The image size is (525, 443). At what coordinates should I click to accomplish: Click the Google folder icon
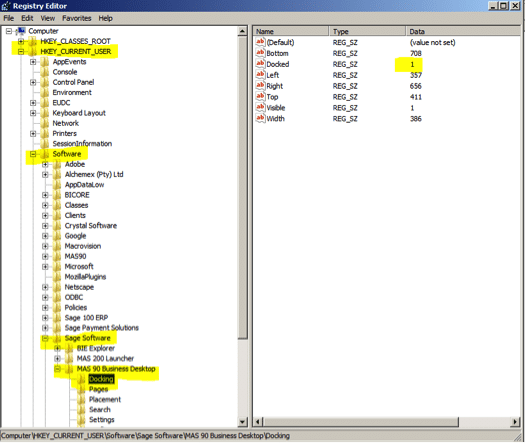57,236
